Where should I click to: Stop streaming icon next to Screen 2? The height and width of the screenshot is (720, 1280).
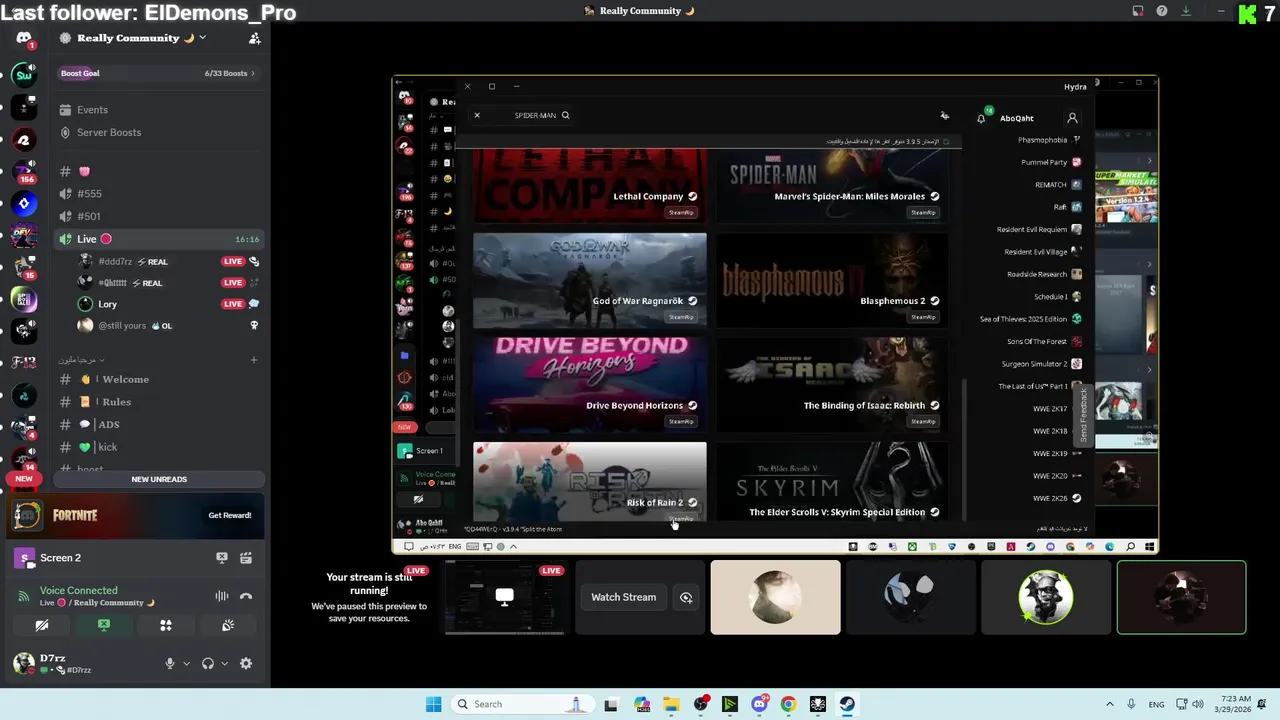222,558
